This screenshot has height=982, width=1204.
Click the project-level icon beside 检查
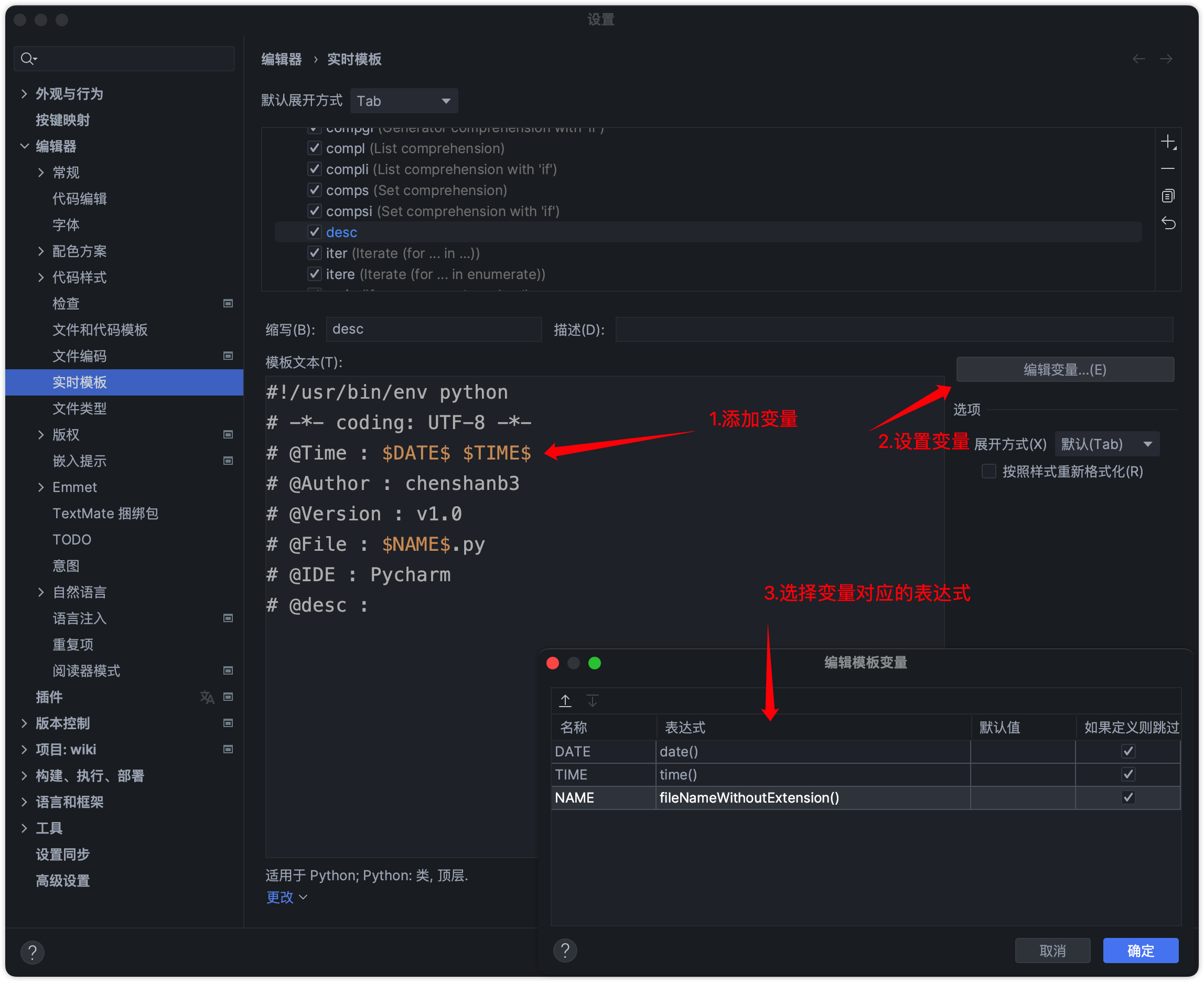[228, 303]
